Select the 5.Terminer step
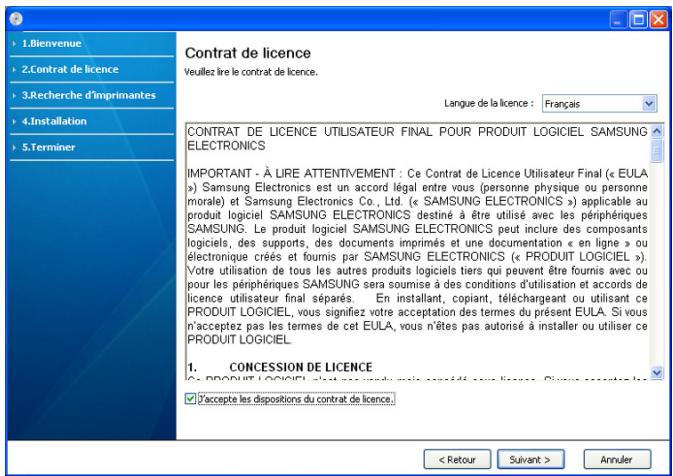Viewport: 673px width, 476px height. 48,147
